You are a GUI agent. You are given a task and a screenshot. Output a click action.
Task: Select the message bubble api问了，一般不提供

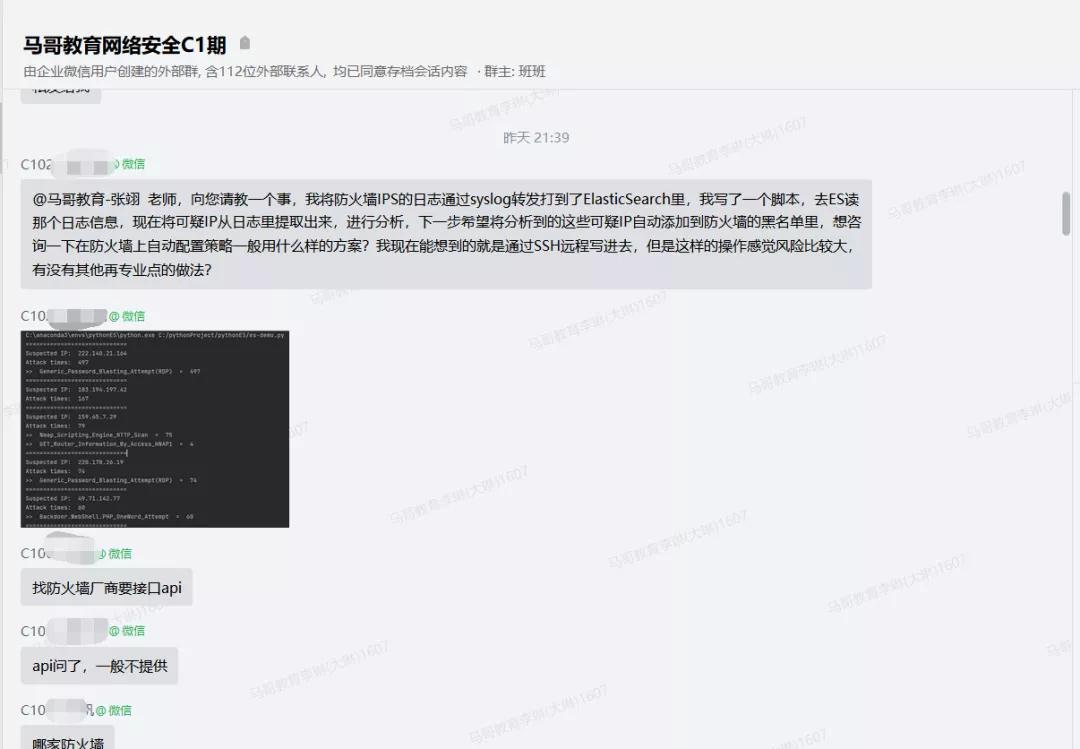(99, 665)
